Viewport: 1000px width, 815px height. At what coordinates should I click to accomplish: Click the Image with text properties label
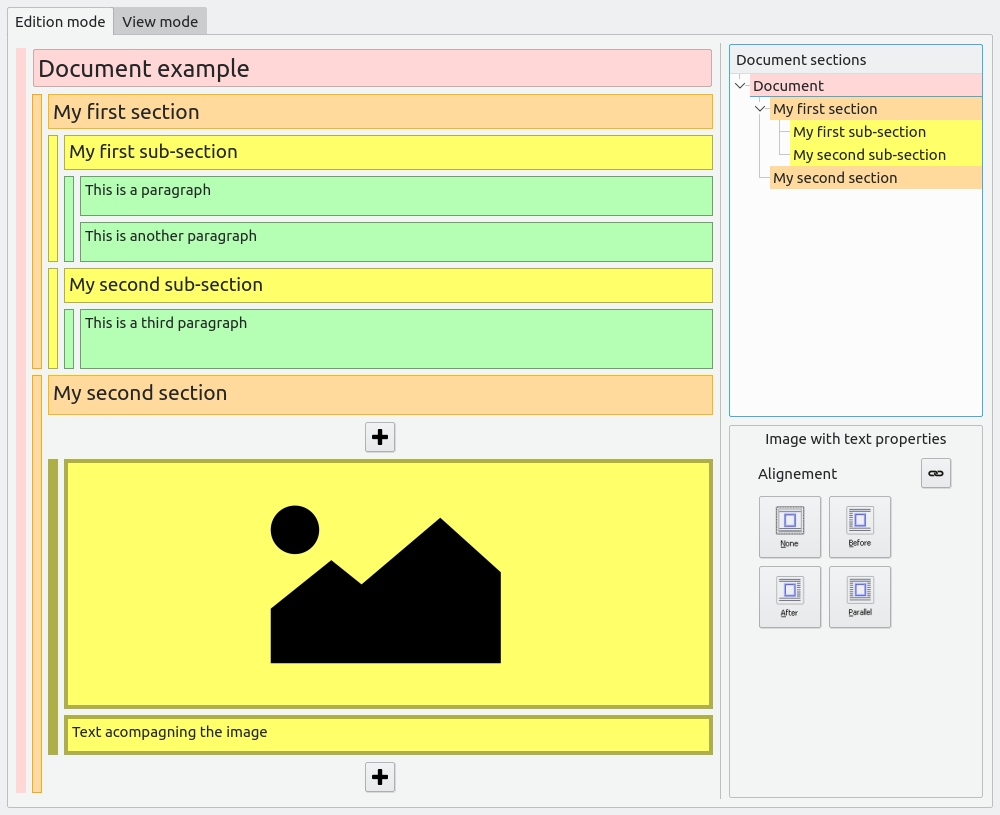pyautogui.click(x=855, y=439)
